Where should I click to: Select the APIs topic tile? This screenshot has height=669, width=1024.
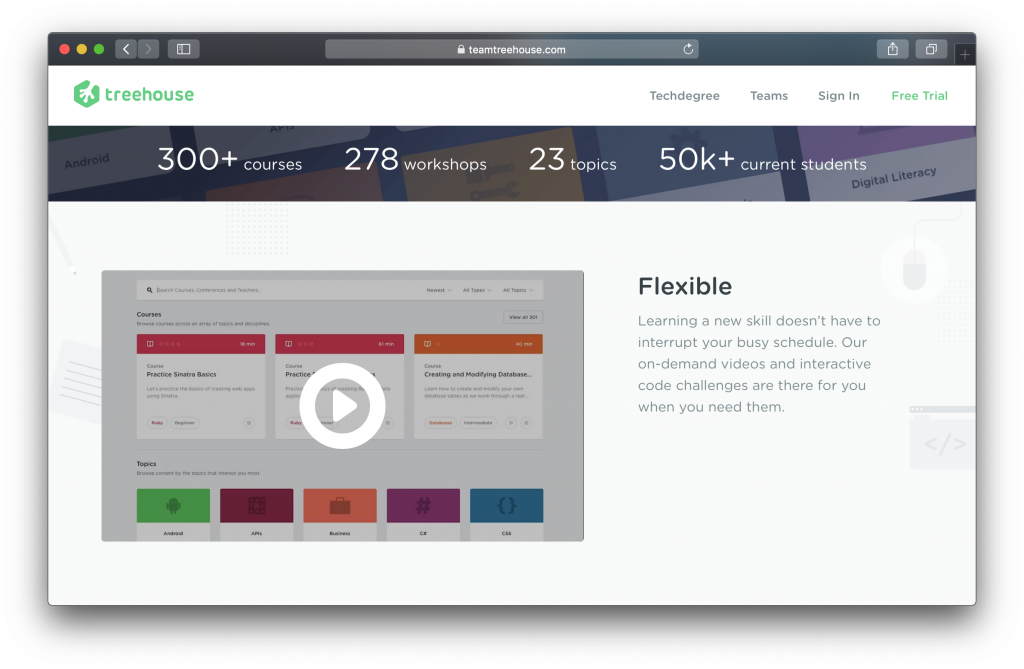257,514
